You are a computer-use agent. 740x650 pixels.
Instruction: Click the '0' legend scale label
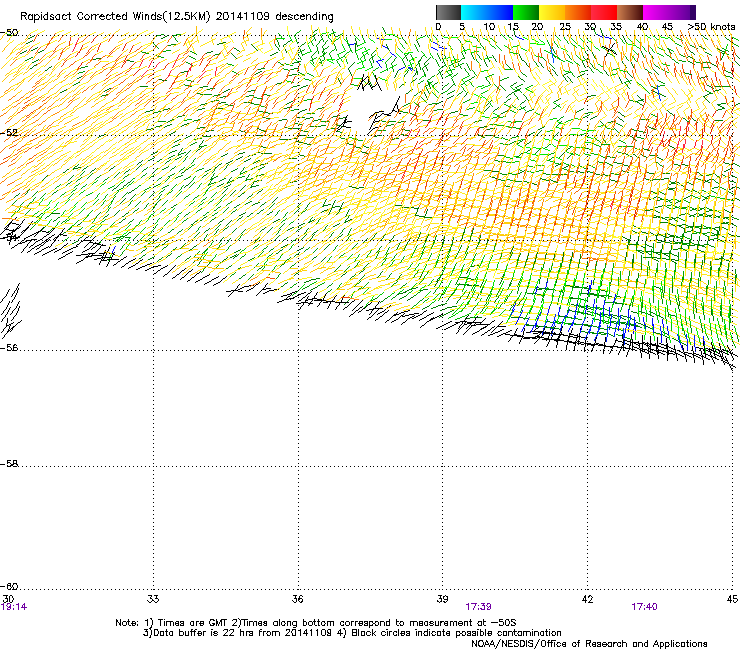point(438,27)
